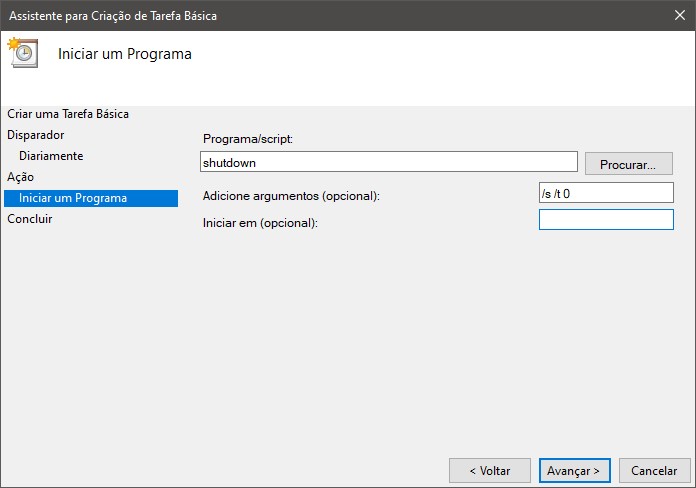Click the 'Iniciar um Programa' page heading
The height and width of the screenshot is (488, 696).
click(125, 54)
